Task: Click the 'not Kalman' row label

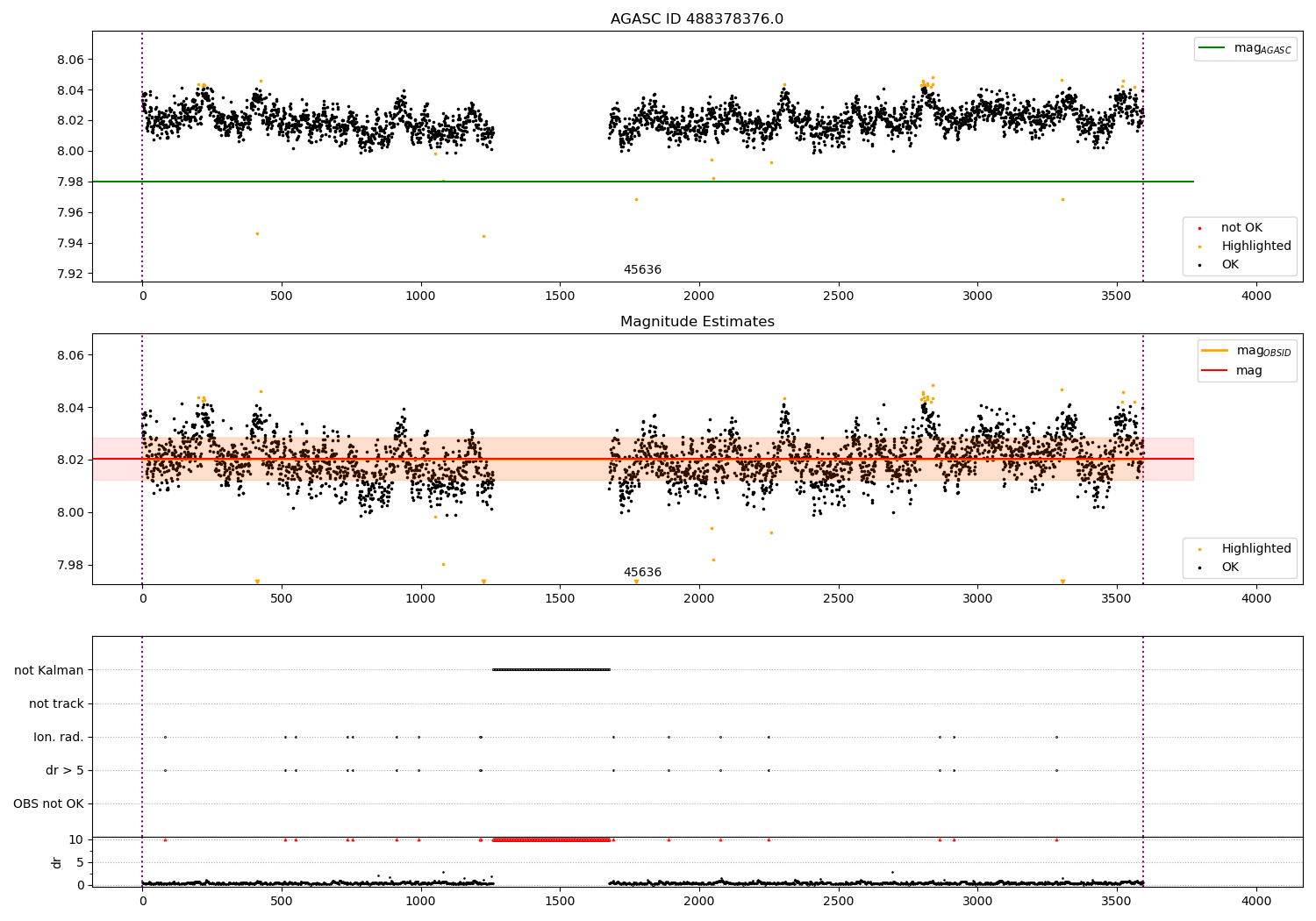Action: (x=49, y=670)
